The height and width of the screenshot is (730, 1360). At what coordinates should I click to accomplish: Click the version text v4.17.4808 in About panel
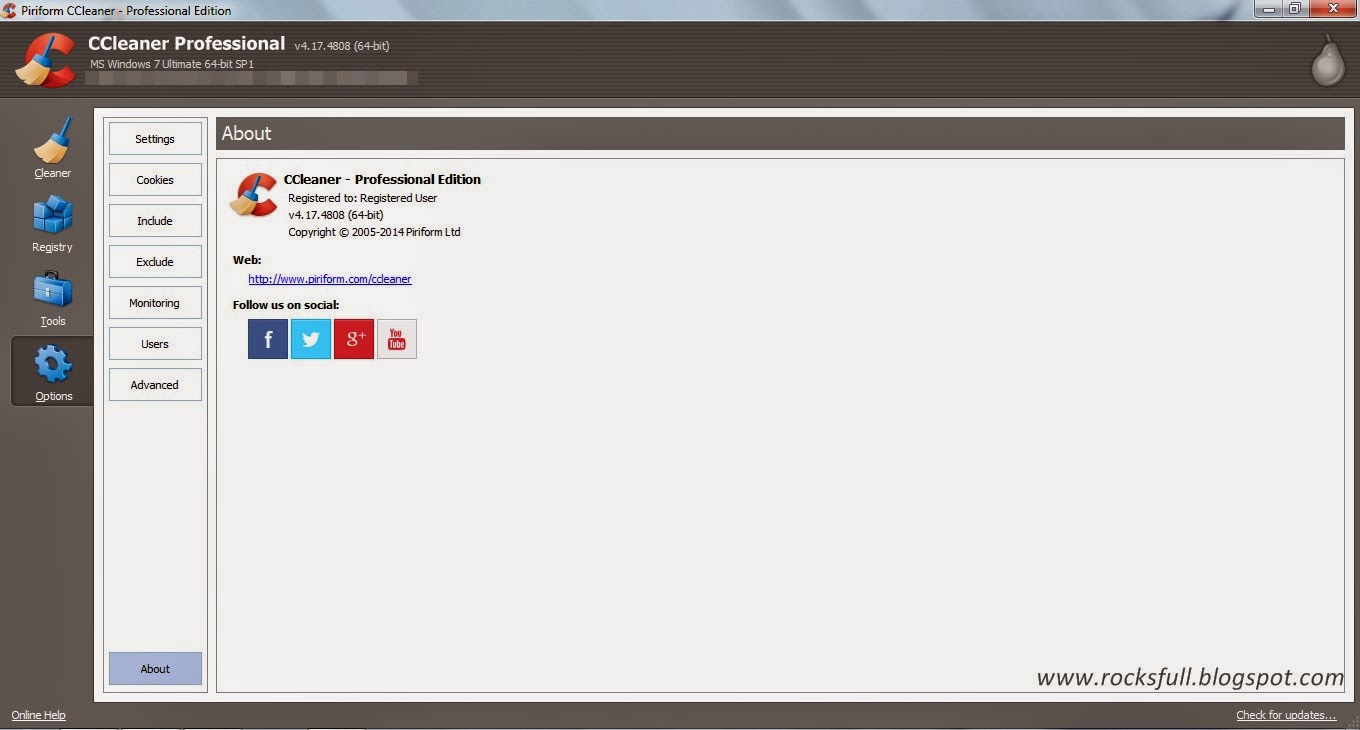pyautogui.click(x=336, y=215)
